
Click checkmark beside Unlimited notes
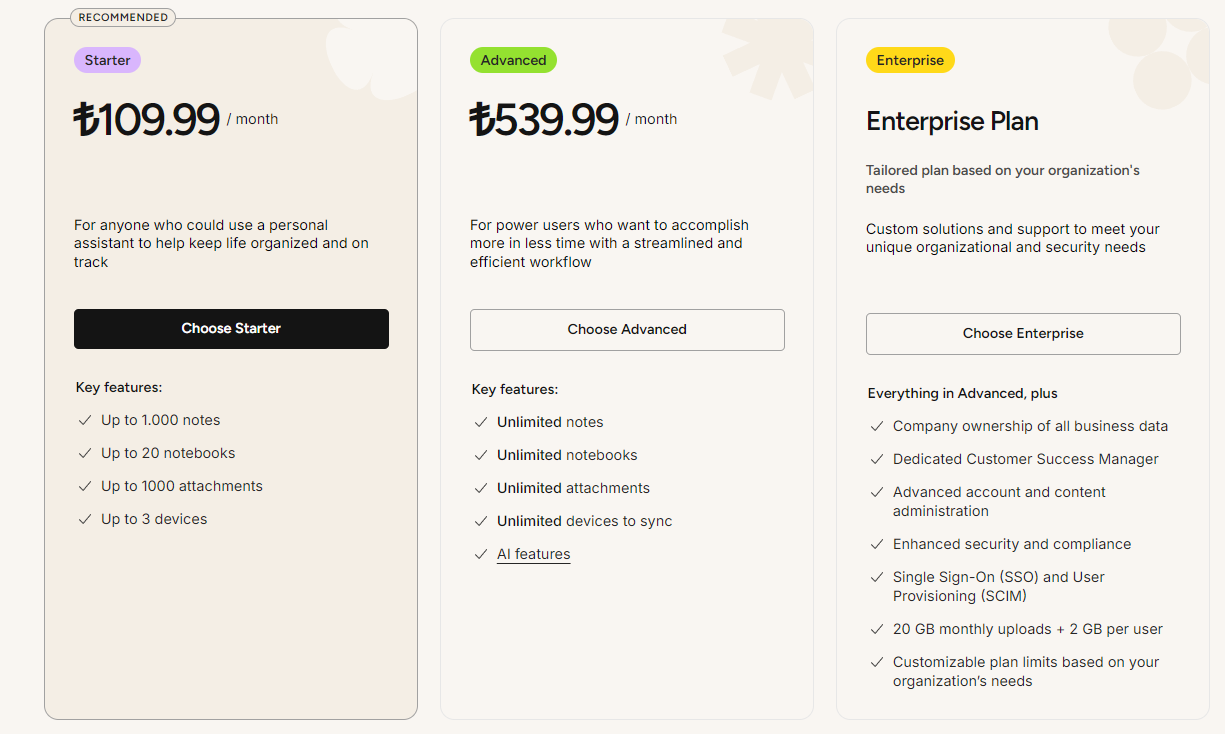coord(481,423)
